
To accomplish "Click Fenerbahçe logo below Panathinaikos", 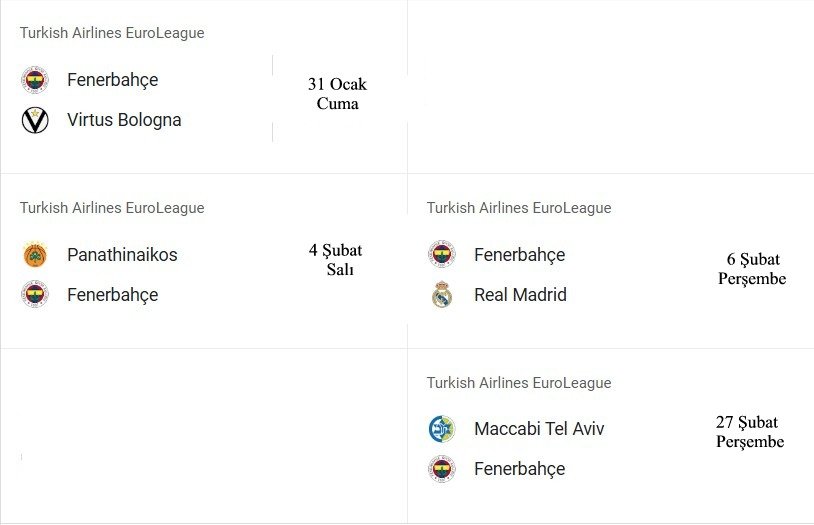I will point(35,295).
